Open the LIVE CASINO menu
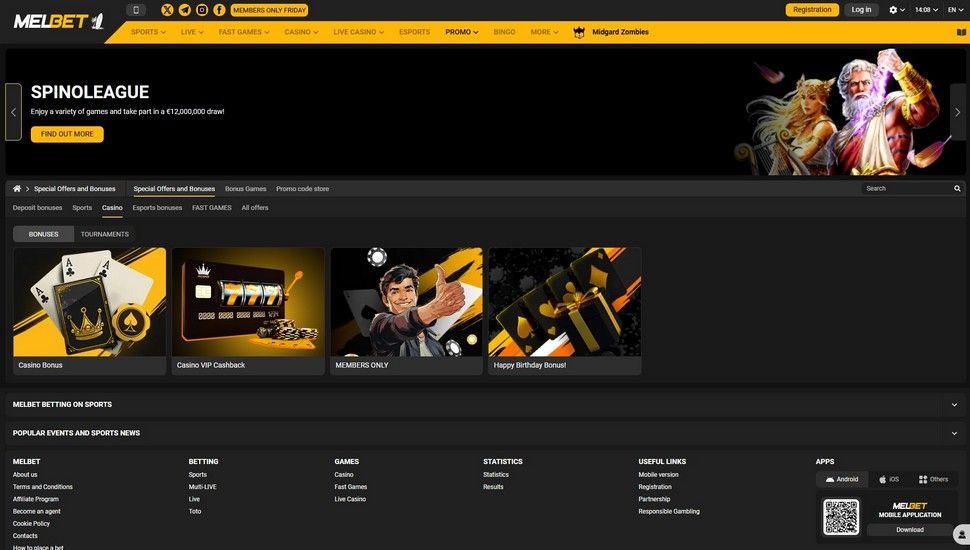970x550 pixels. tap(358, 32)
